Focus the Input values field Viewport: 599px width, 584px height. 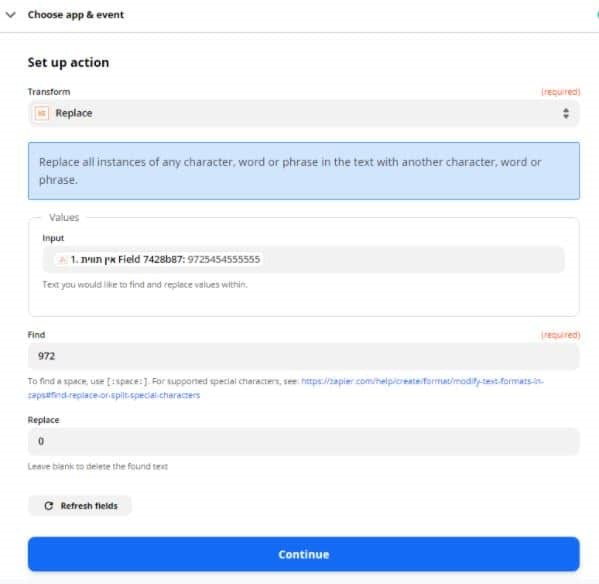(303, 259)
